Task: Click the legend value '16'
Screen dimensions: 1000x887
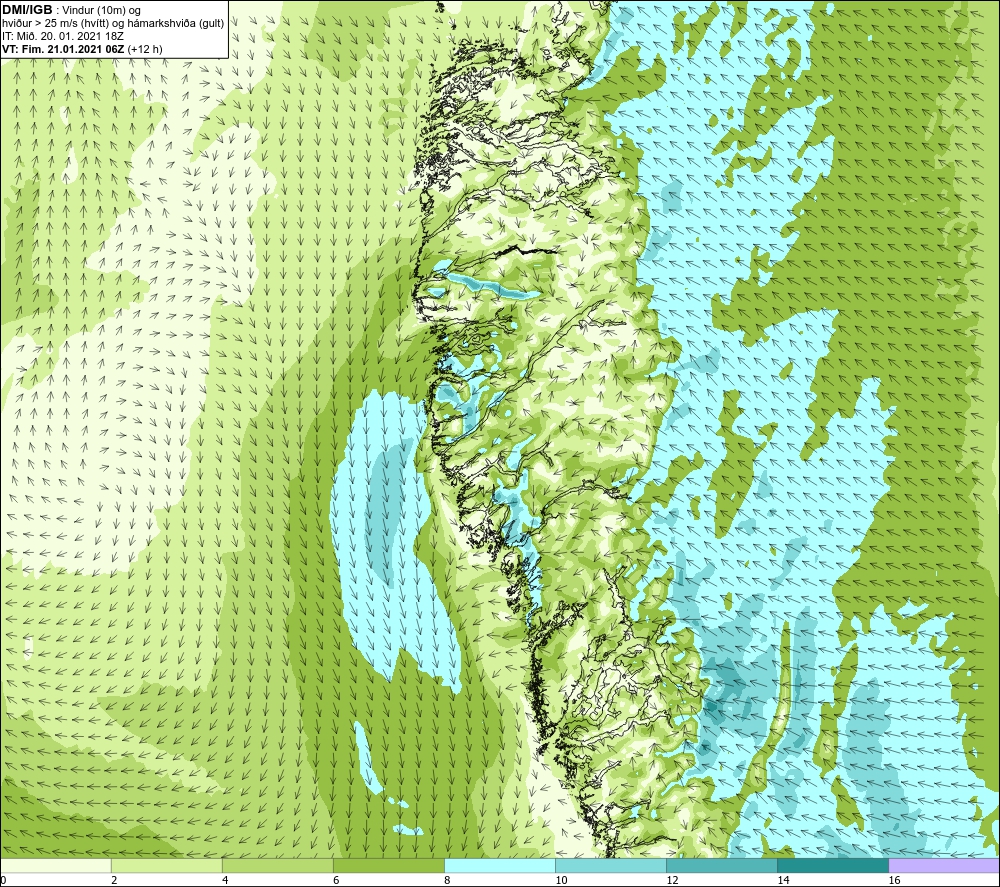Action: [894, 881]
